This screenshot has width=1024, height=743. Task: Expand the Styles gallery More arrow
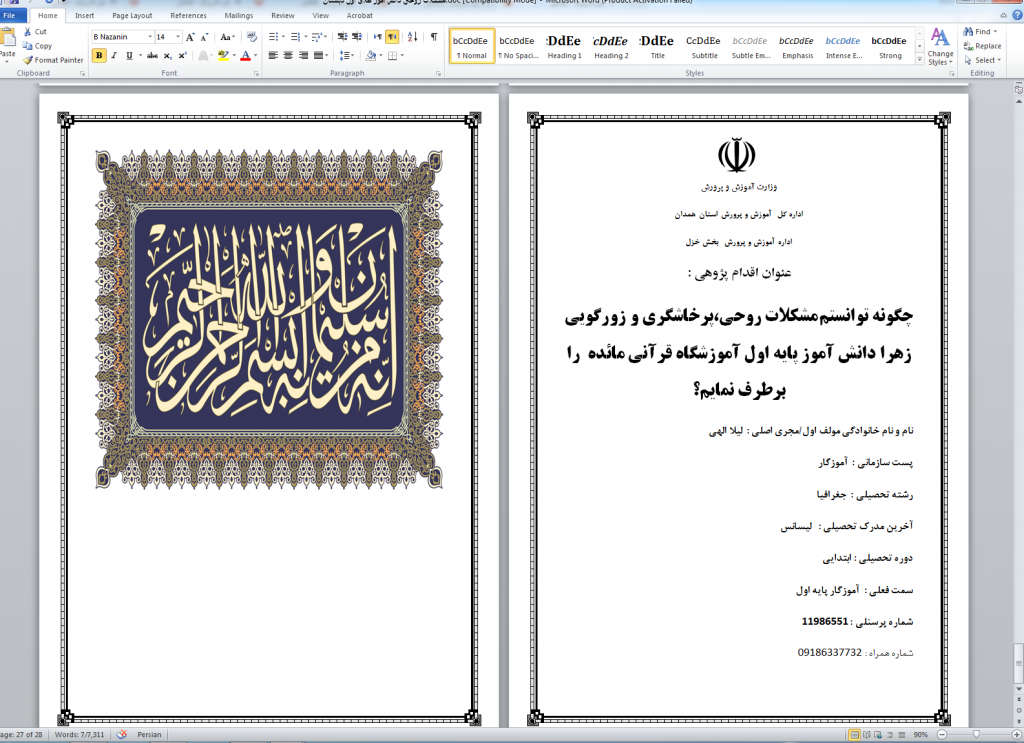[x=920, y=60]
